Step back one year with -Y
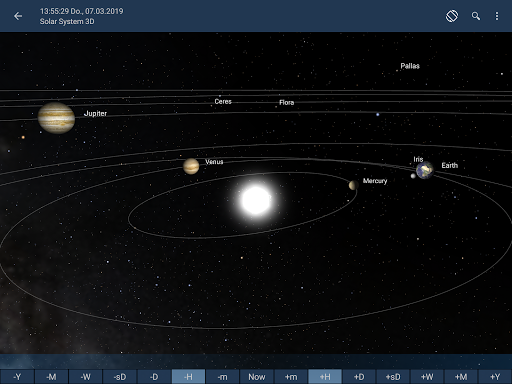 [x=17, y=377]
